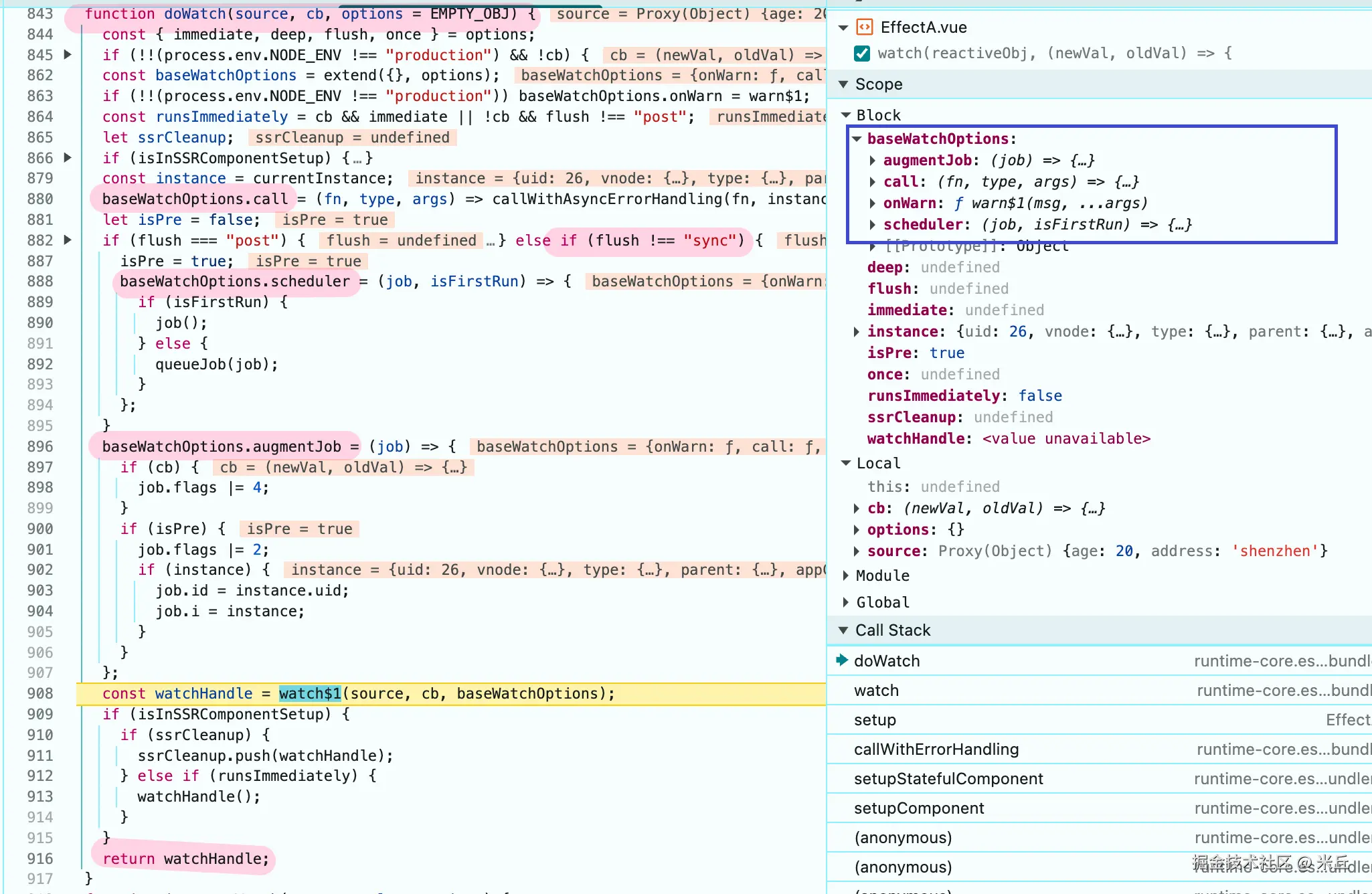The width and height of the screenshot is (1372, 894).
Task: Click 'queueJob(job);' on line 892
Action: point(217,364)
